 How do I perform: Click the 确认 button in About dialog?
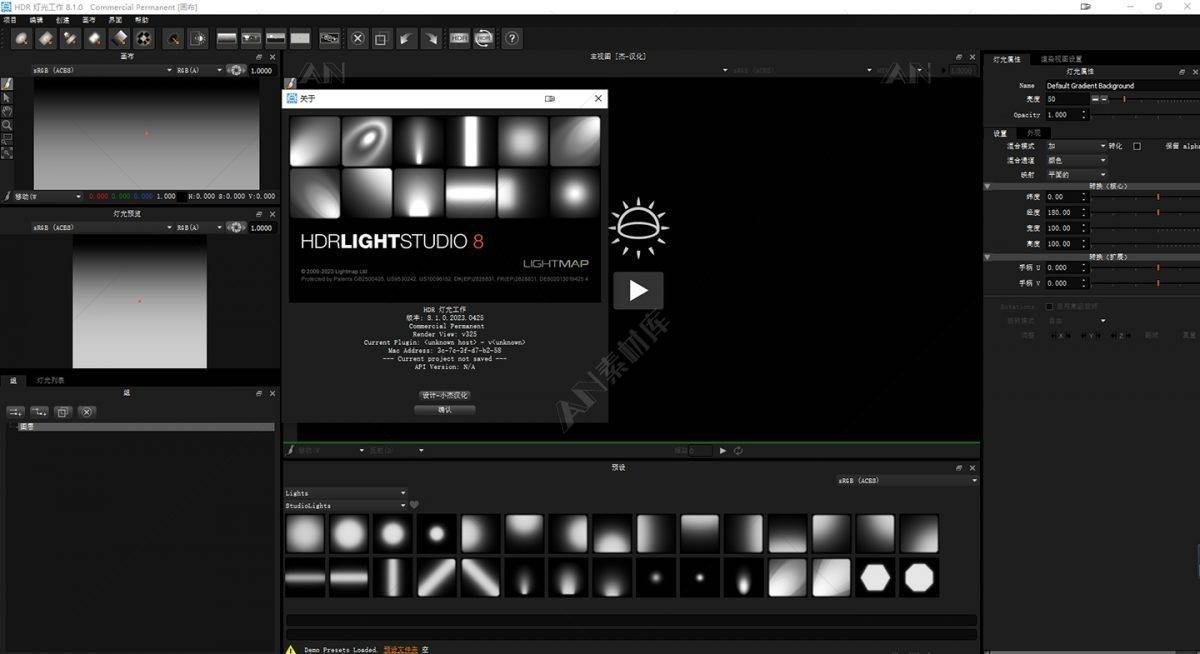coord(444,410)
